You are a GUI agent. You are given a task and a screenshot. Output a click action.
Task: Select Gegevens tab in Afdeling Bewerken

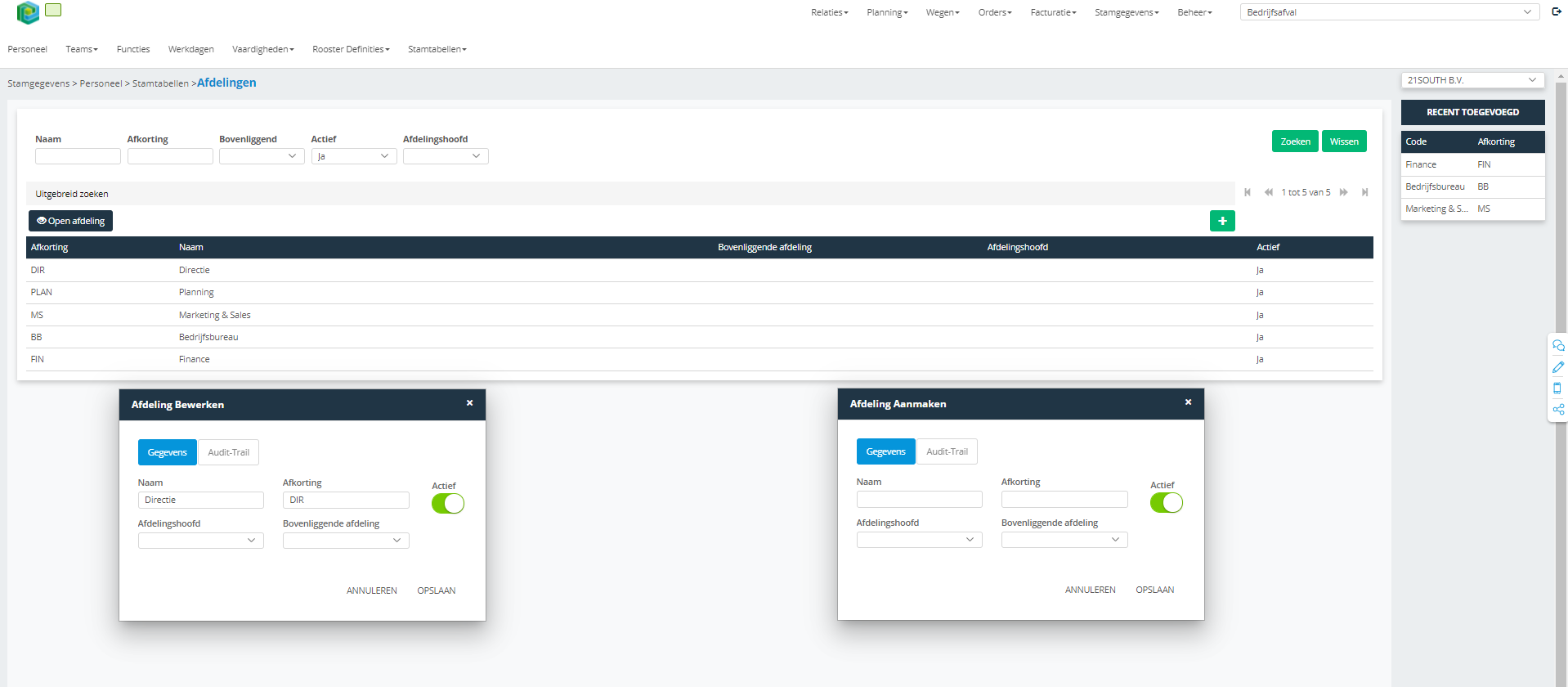coord(168,452)
